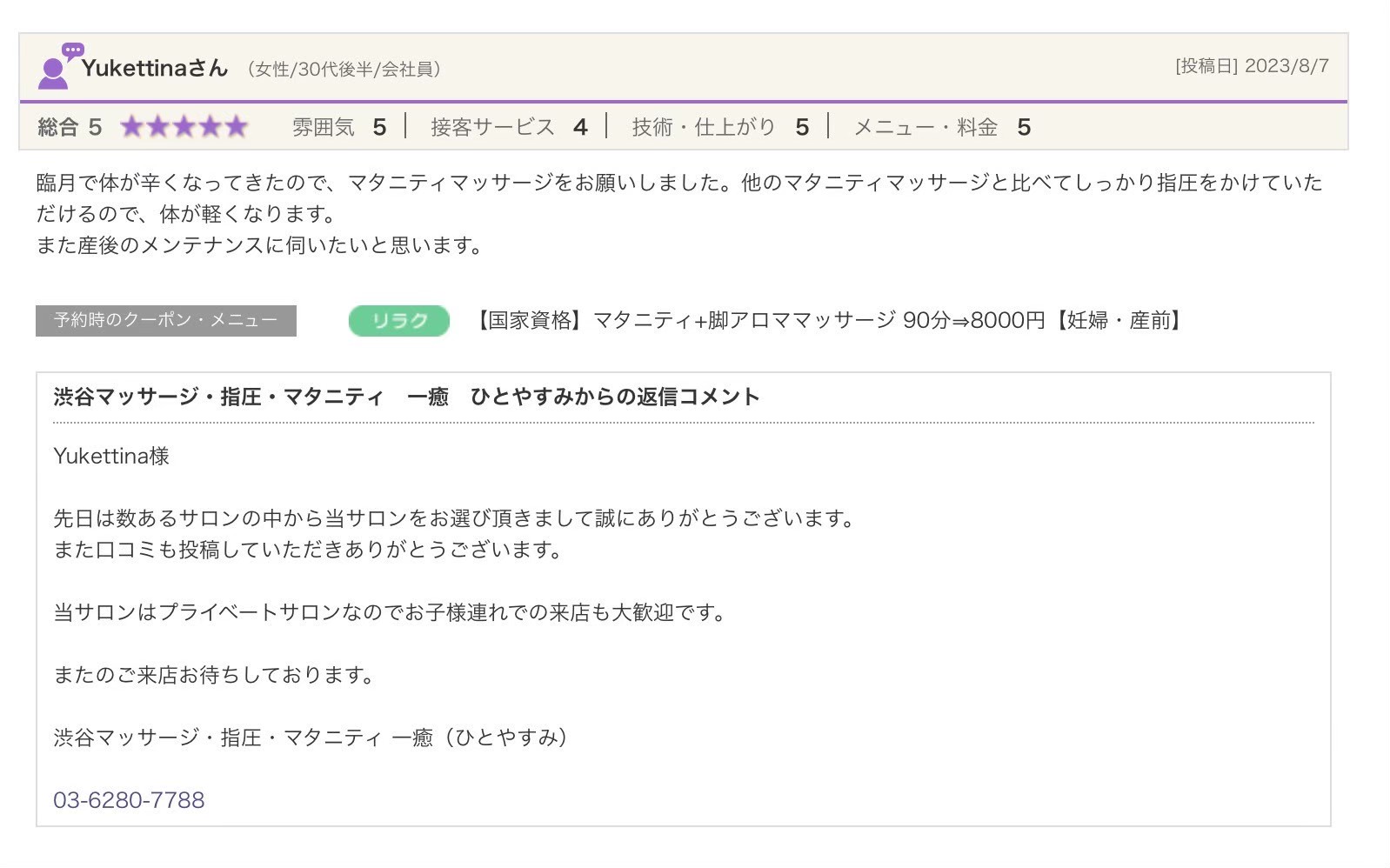Click the review sentence starting 臨月で体が辛く

coord(678,198)
